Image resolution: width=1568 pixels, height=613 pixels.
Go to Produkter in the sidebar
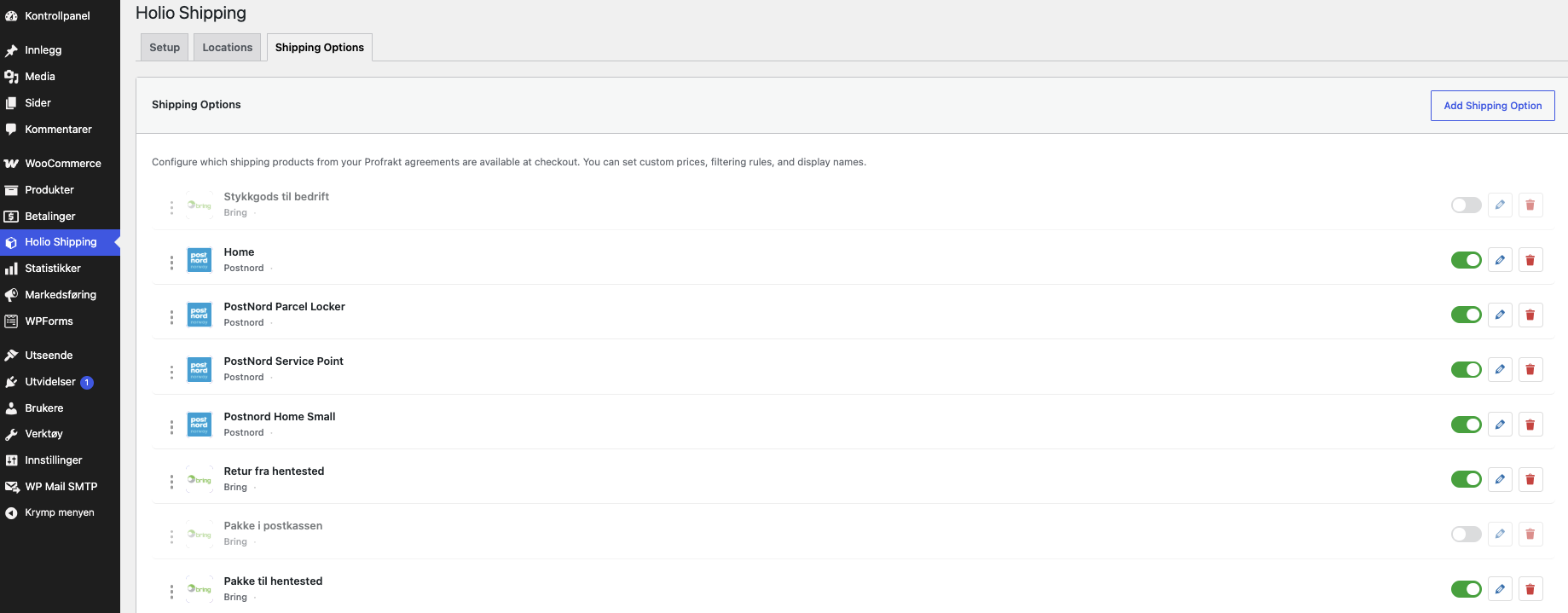coord(60,190)
